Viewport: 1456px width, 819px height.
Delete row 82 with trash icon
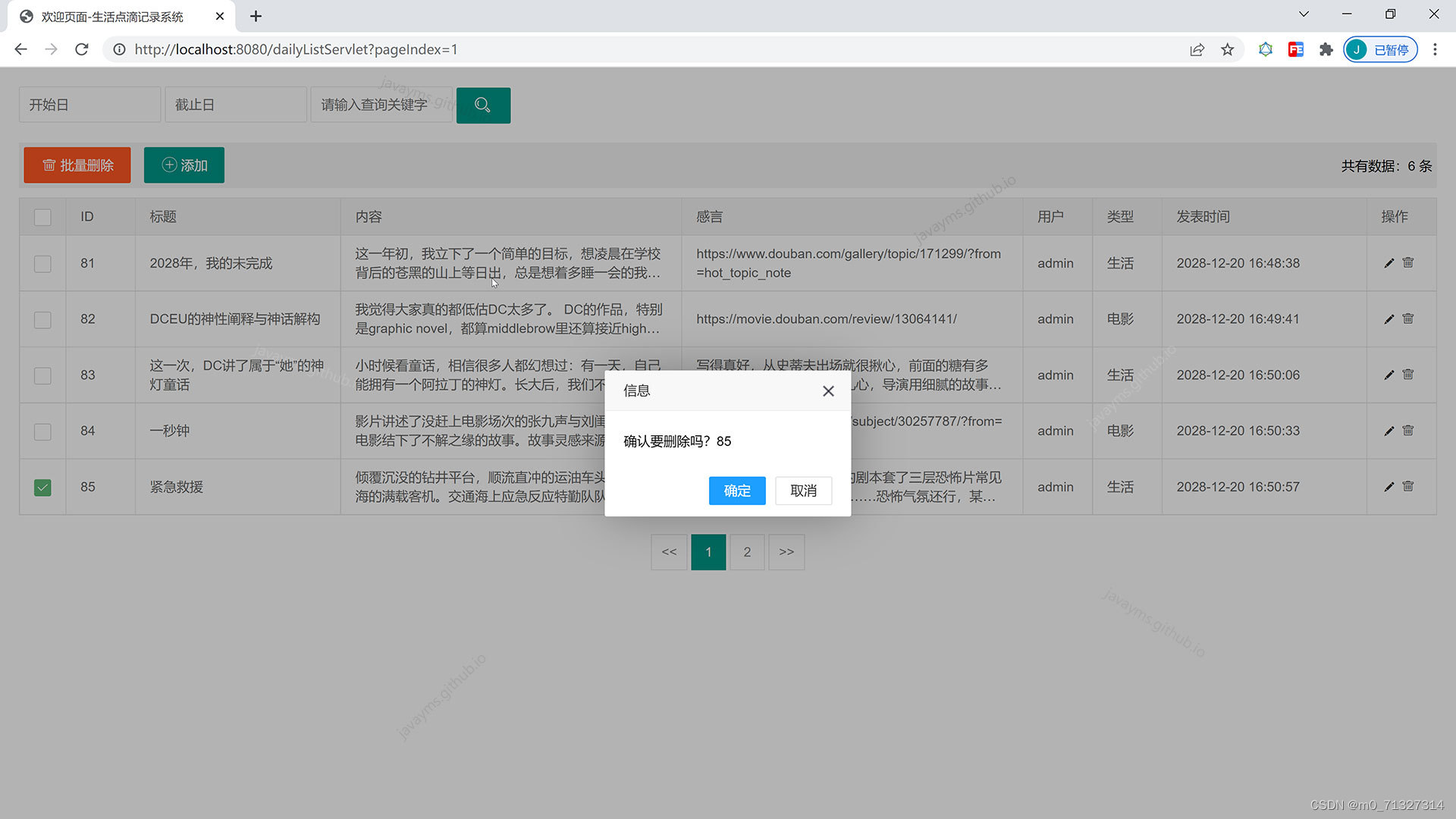click(1408, 318)
